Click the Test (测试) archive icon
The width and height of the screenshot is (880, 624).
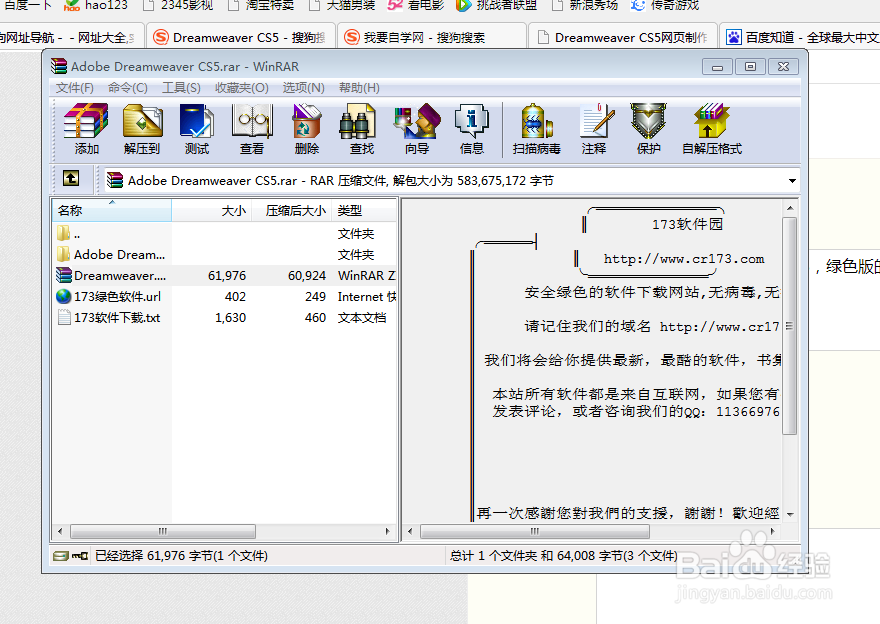pos(196,129)
